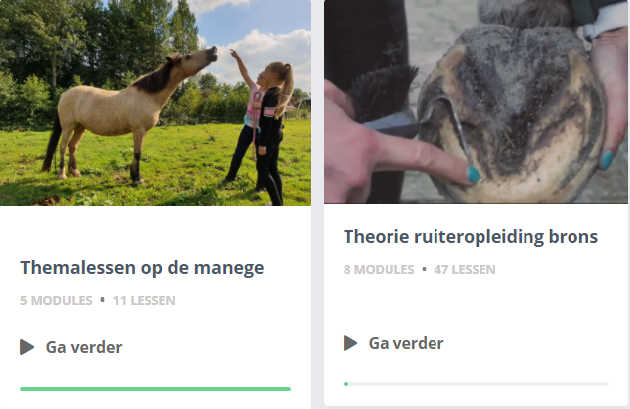Open the hoof cleaning course thumbnail
The image size is (630, 409).
[476, 102]
